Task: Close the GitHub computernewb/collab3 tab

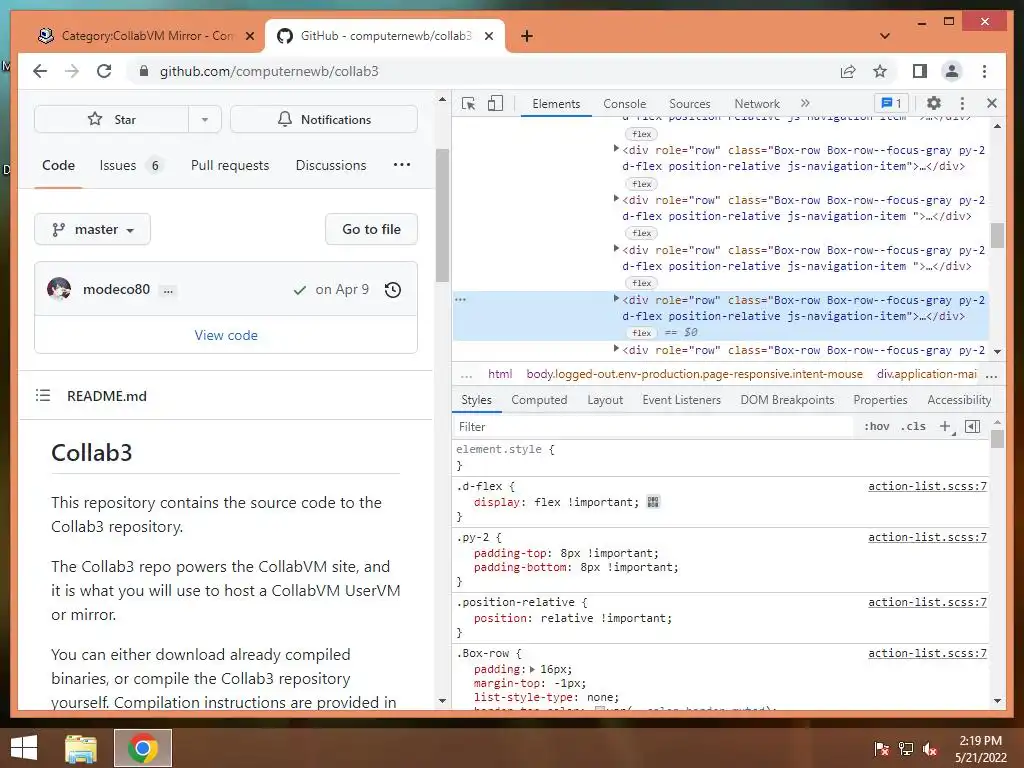Action: (488, 36)
